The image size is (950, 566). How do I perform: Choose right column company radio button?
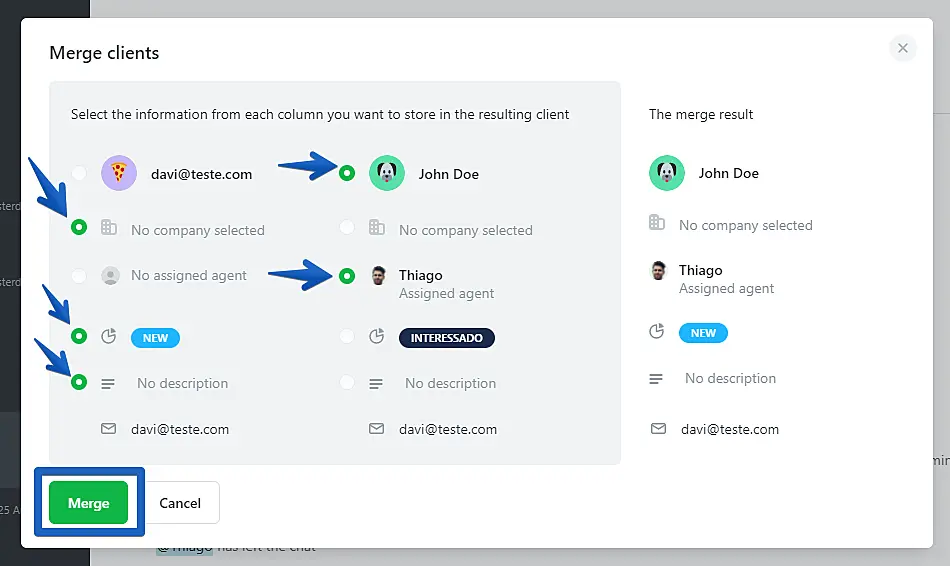pyautogui.click(x=347, y=228)
